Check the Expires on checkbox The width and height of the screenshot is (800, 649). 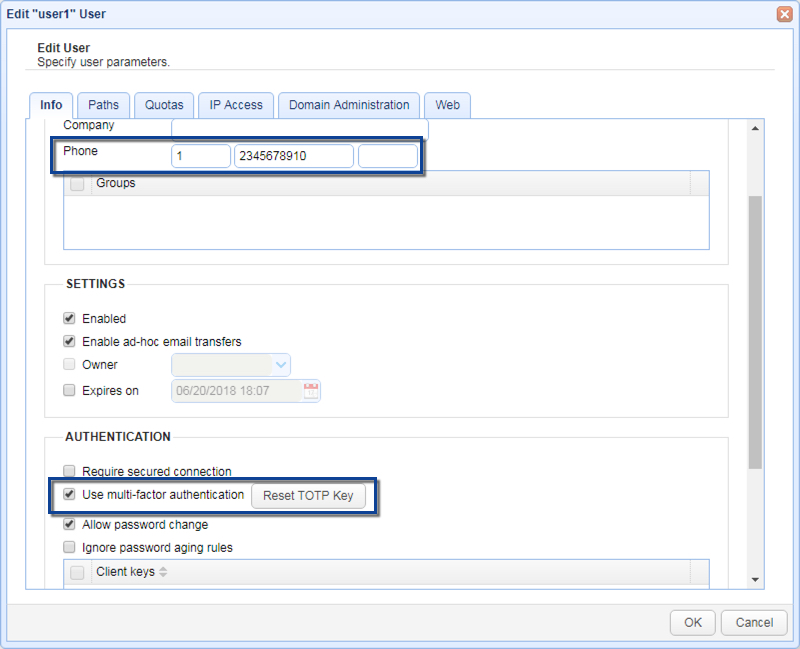point(69,391)
